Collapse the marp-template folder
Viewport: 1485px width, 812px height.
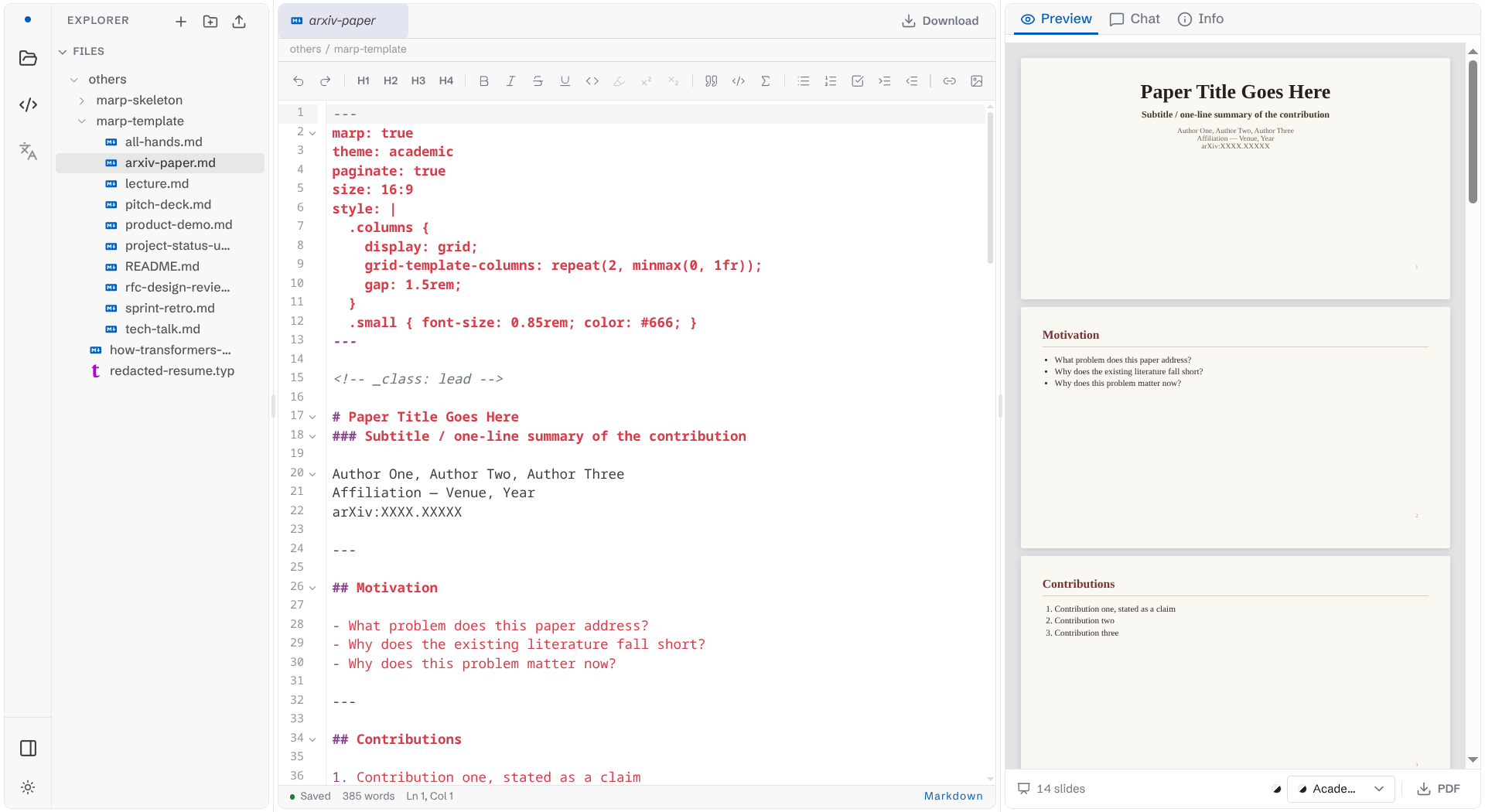pyautogui.click(x=82, y=121)
